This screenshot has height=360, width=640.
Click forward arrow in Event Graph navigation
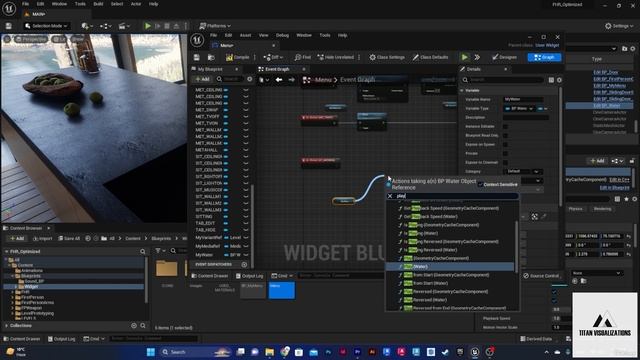(x=291, y=80)
